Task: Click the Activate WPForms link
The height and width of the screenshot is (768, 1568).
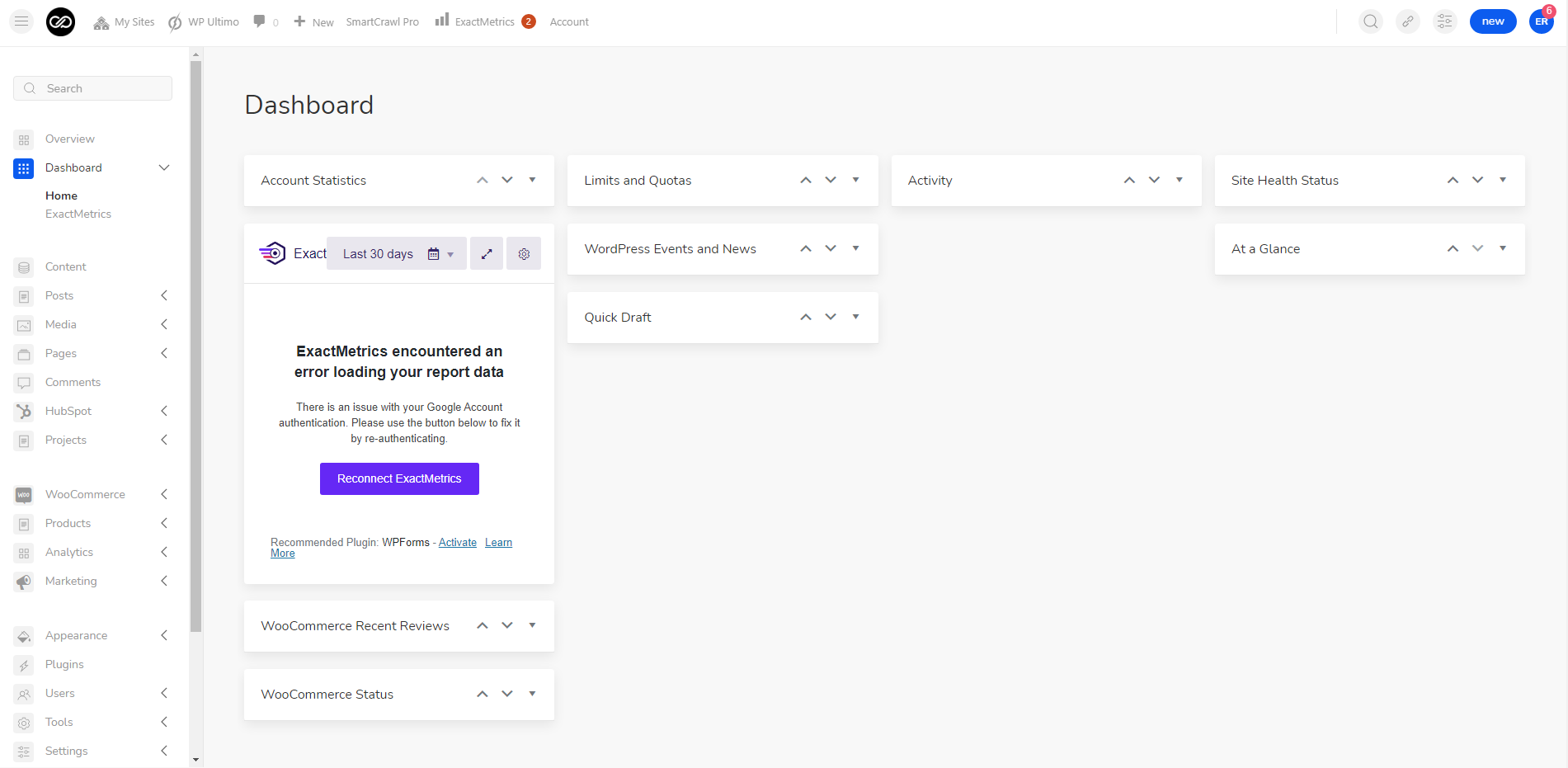Action: click(x=457, y=542)
